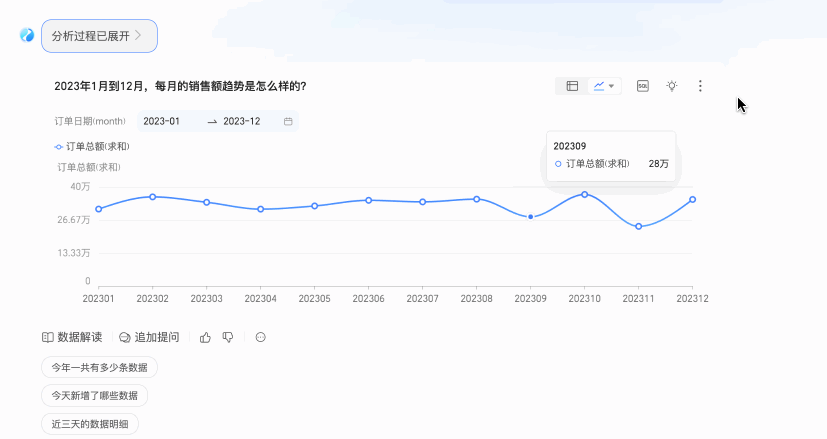Click the 202308 x-axis label
Image resolution: width=827 pixels, height=439 pixels.
coord(476,299)
